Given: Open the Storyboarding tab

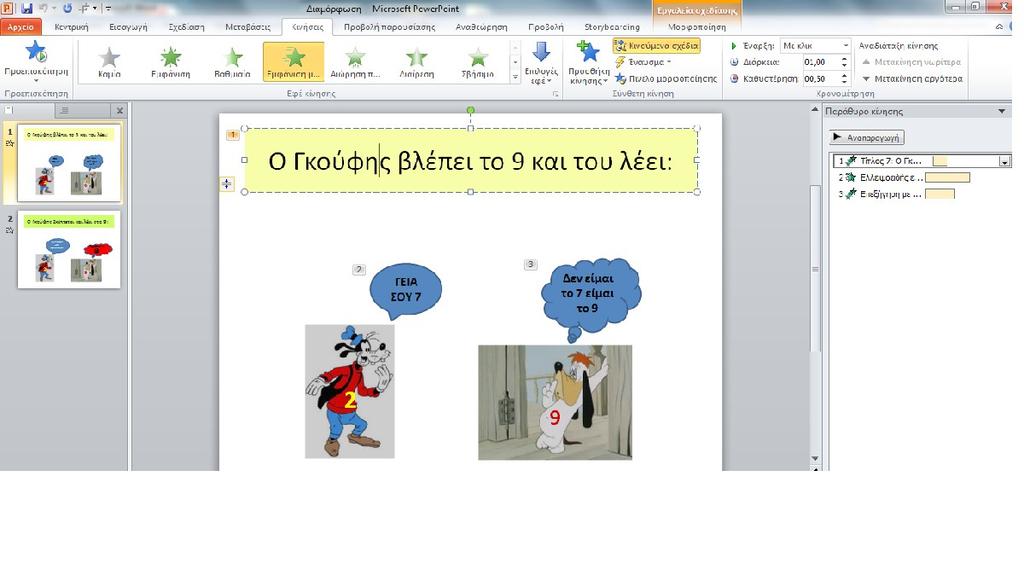Looking at the screenshot, I should (612, 27).
